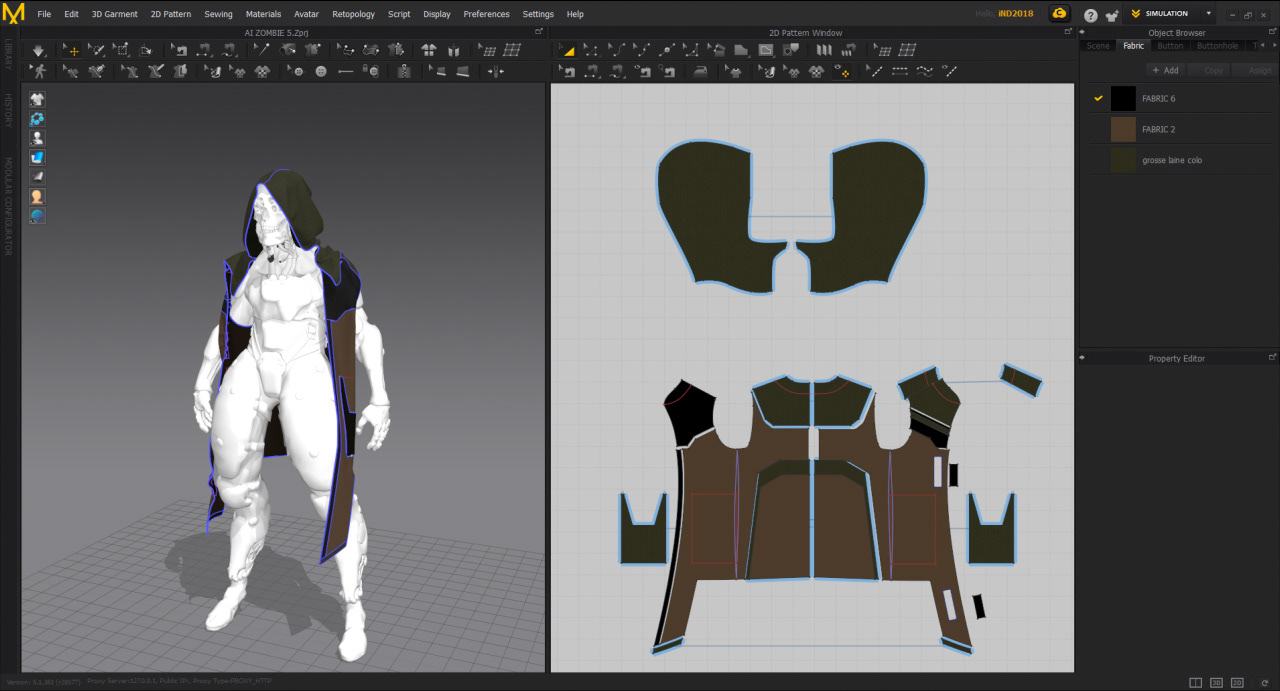Screen dimensions: 1280x691
Task: Switch to the Button tab in Object Browser
Action: [x=1170, y=46]
